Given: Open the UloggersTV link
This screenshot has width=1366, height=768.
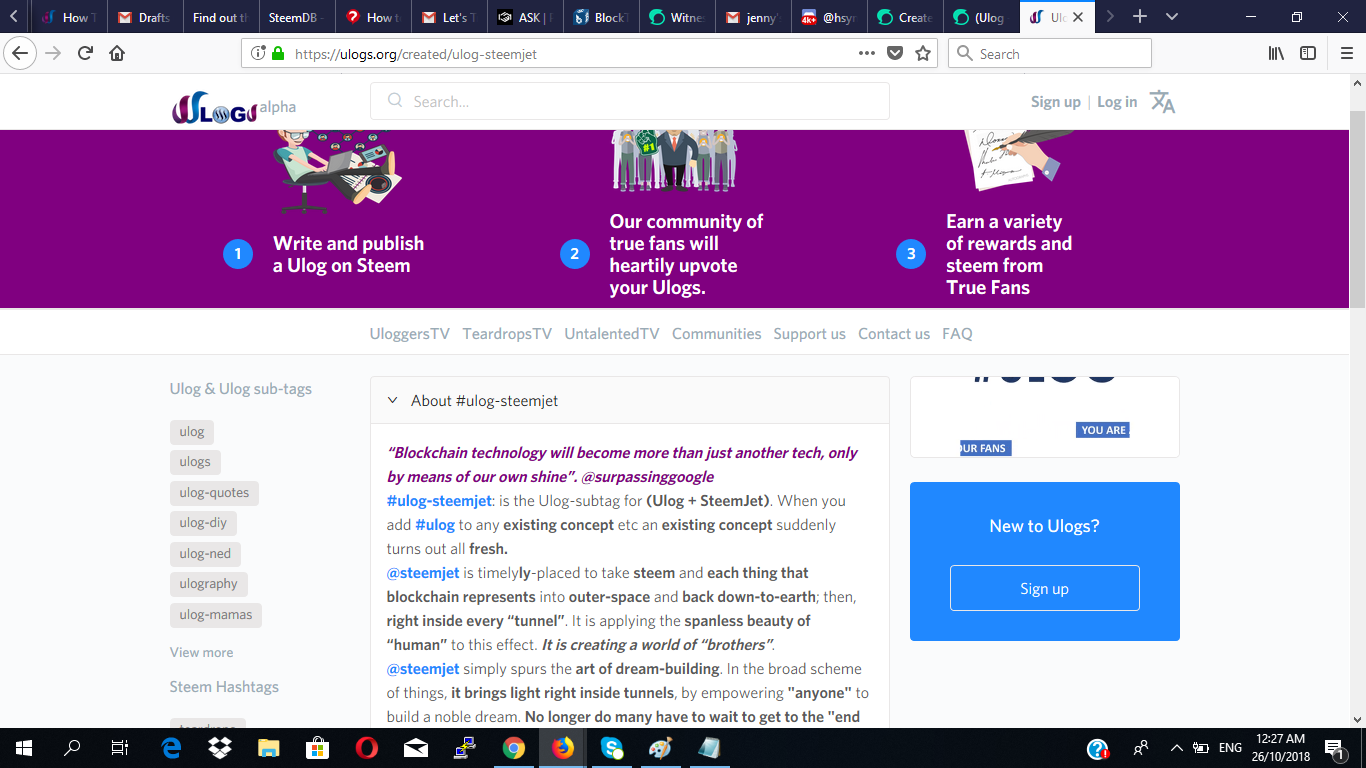Looking at the screenshot, I should point(410,334).
